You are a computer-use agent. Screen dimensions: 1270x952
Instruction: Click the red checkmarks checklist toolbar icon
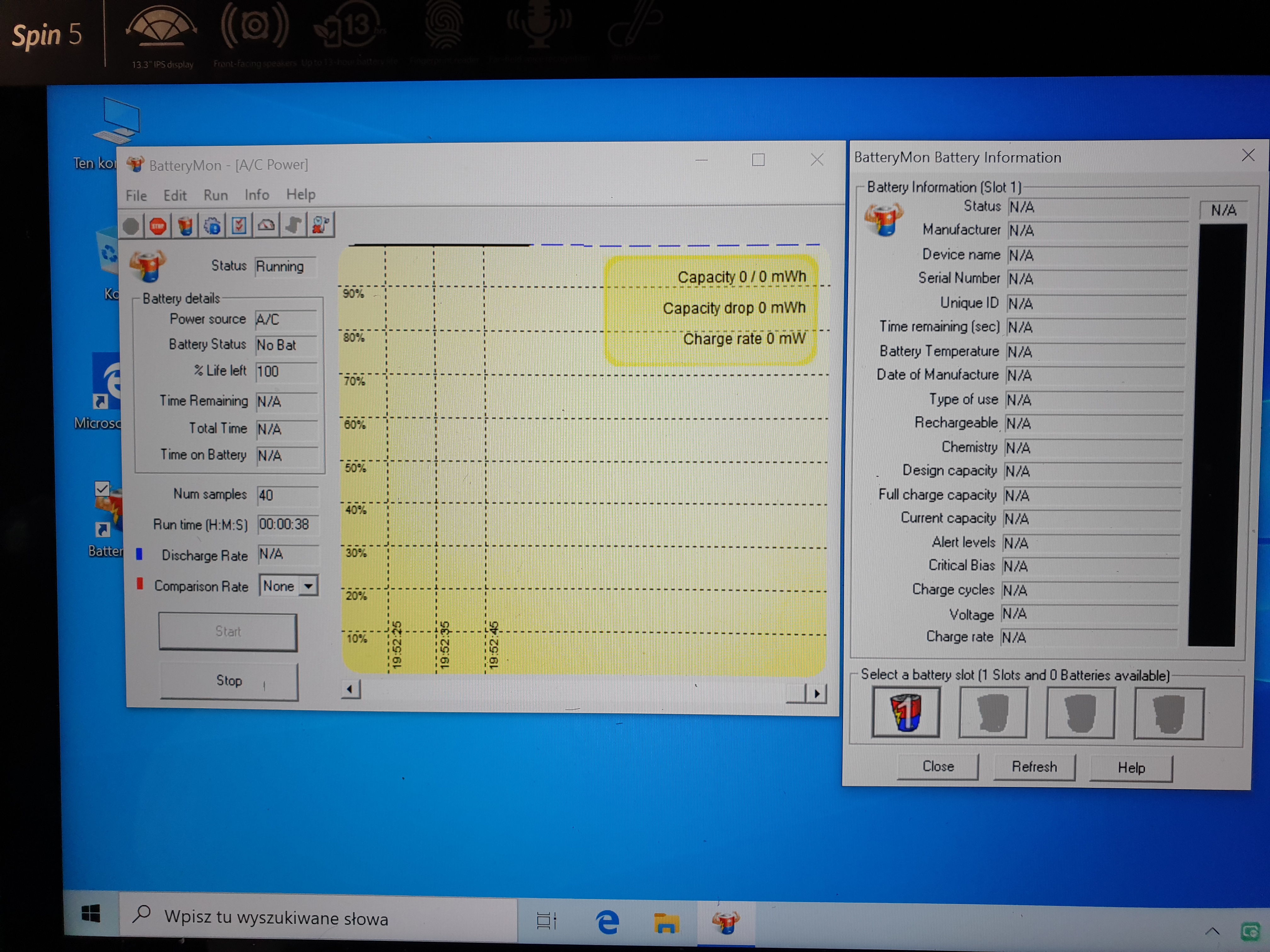pyautogui.click(x=239, y=225)
